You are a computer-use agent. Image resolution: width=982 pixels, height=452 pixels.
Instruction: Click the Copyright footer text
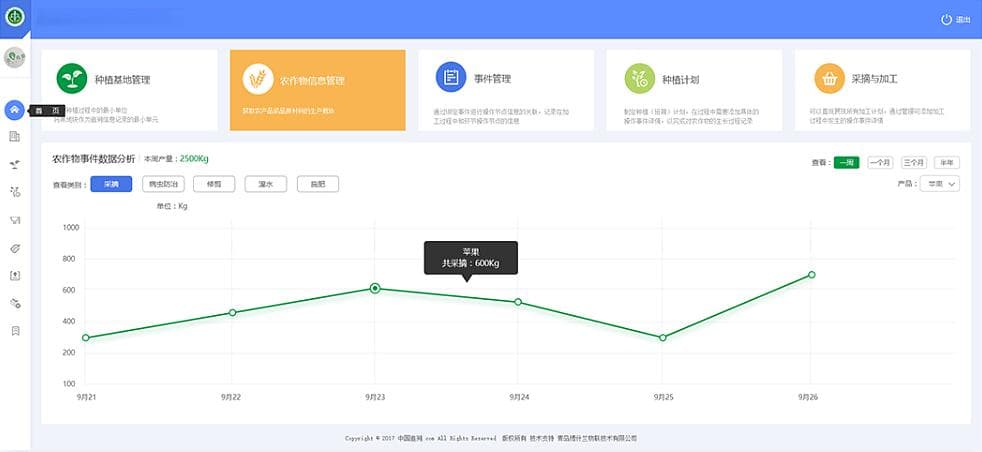[491, 438]
